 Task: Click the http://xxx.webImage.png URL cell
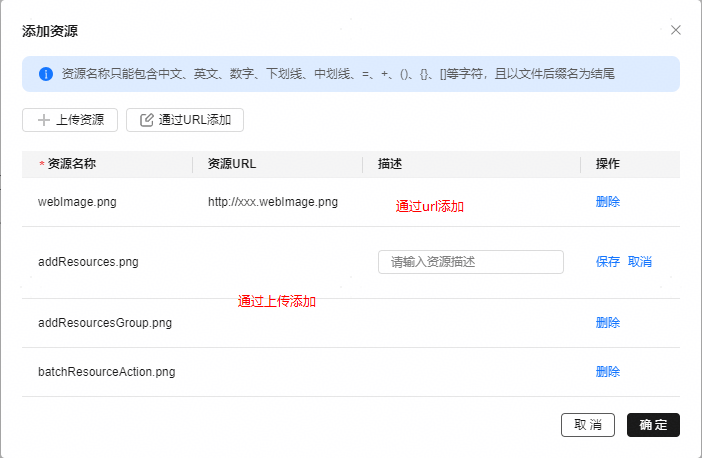tap(273, 201)
